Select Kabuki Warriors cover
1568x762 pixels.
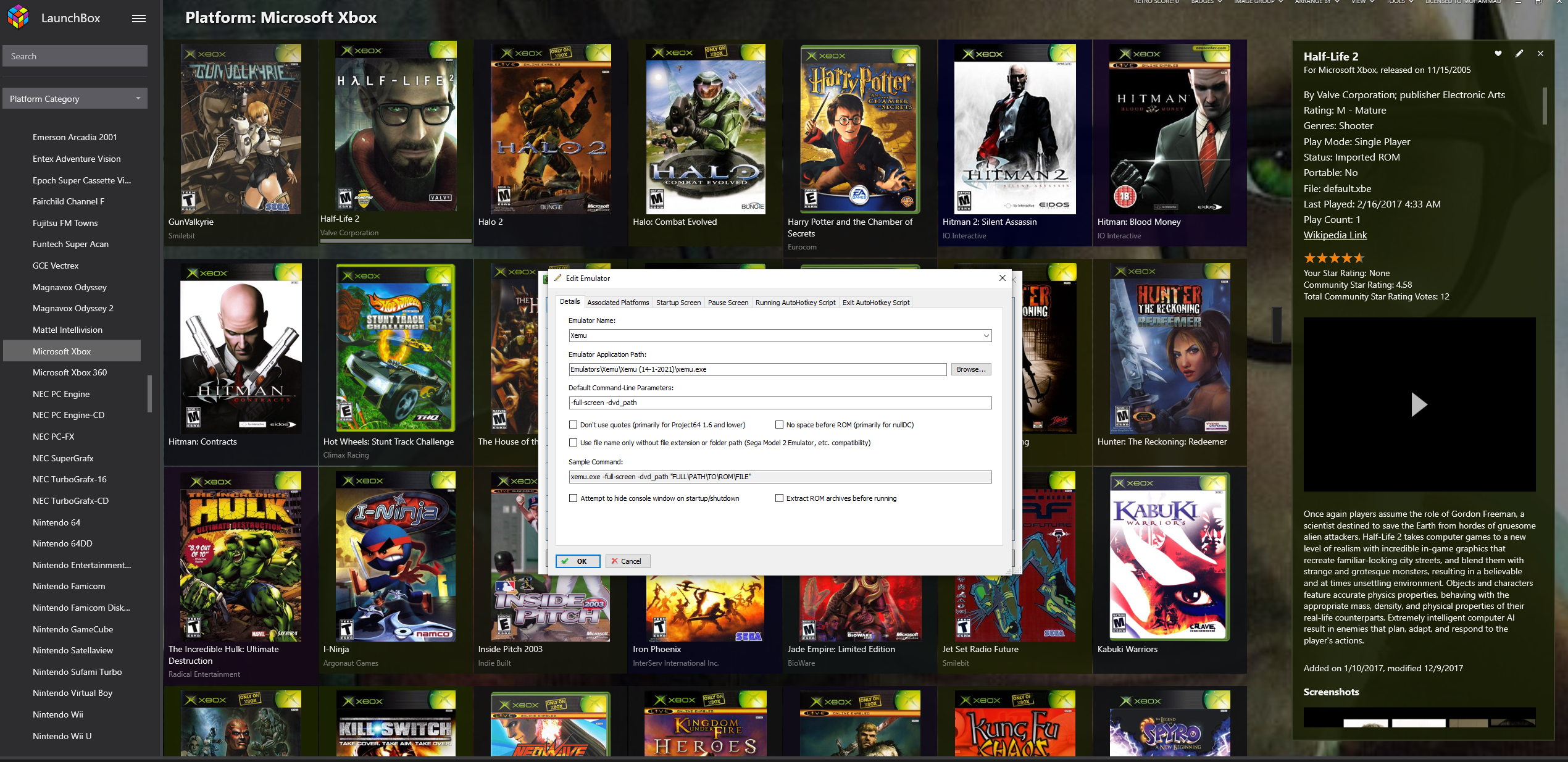click(1169, 557)
